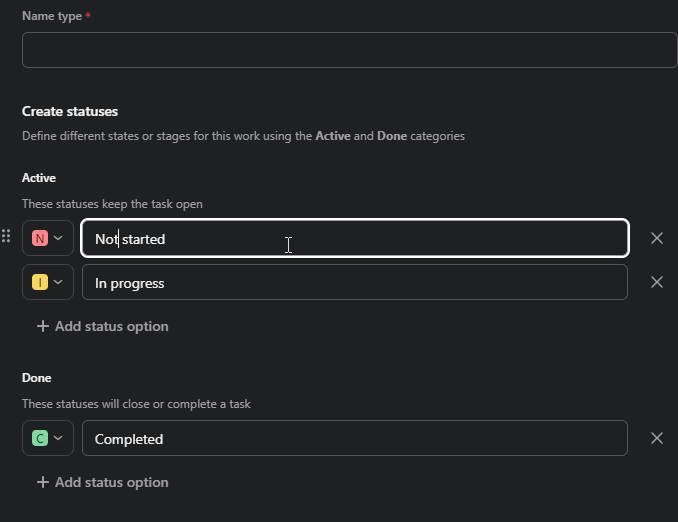Remove the Not started status with X
This screenshot has height=522, width=678.
click(x=657, y=238)
